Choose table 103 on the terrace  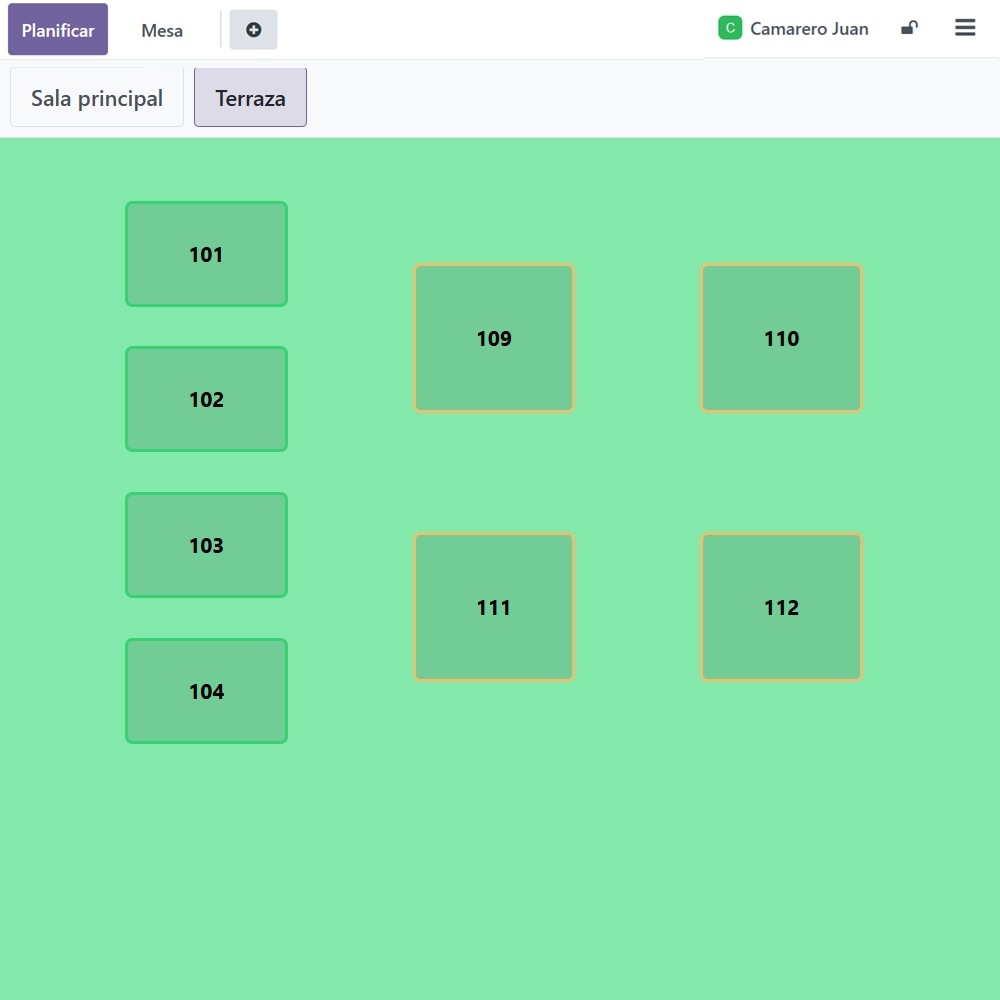pos(206,545)
